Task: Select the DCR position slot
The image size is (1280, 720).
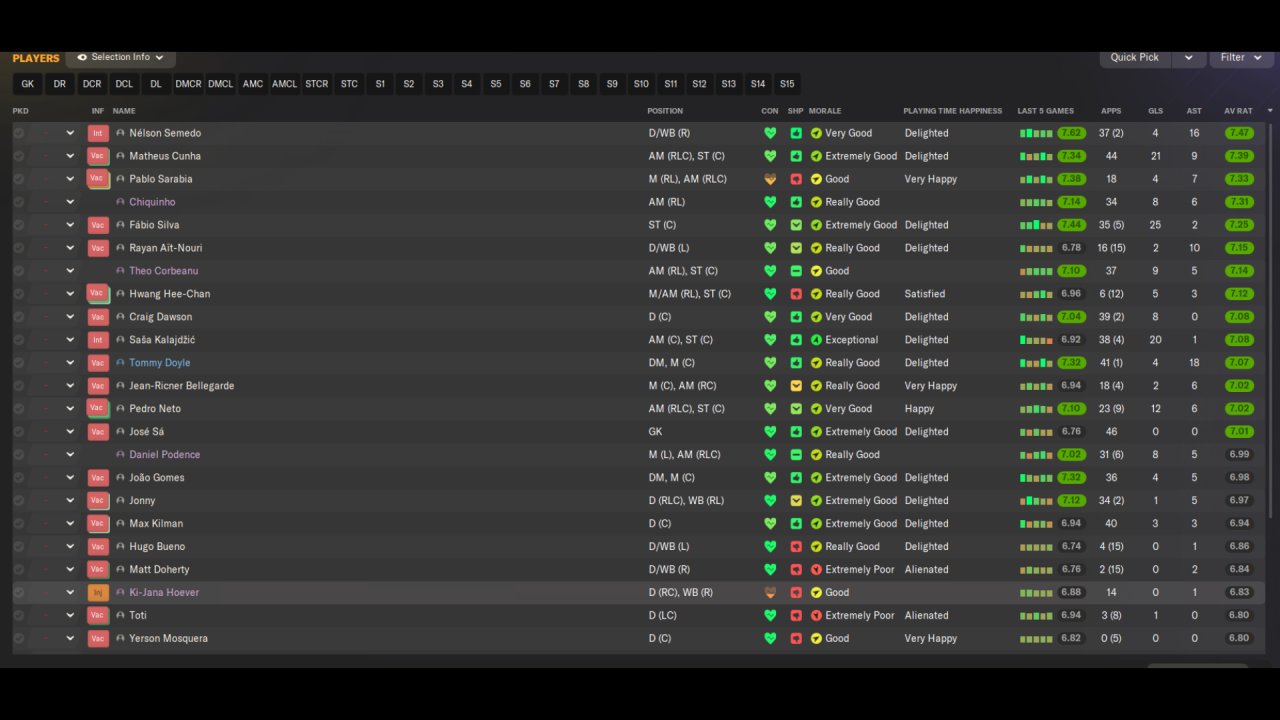Action: click(92, 84)
